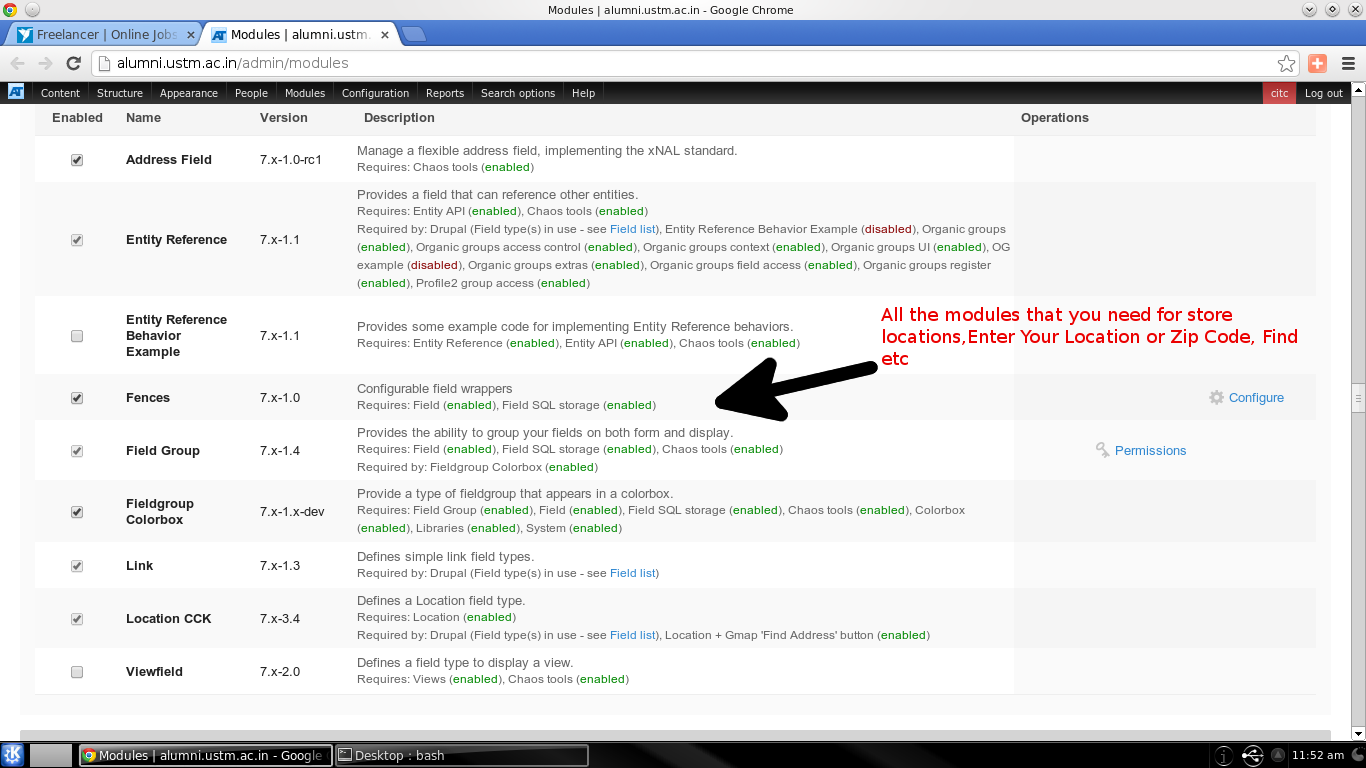Open the People admin menu
The height and width of the screenshot is (768, 1366).
point(251,93)
